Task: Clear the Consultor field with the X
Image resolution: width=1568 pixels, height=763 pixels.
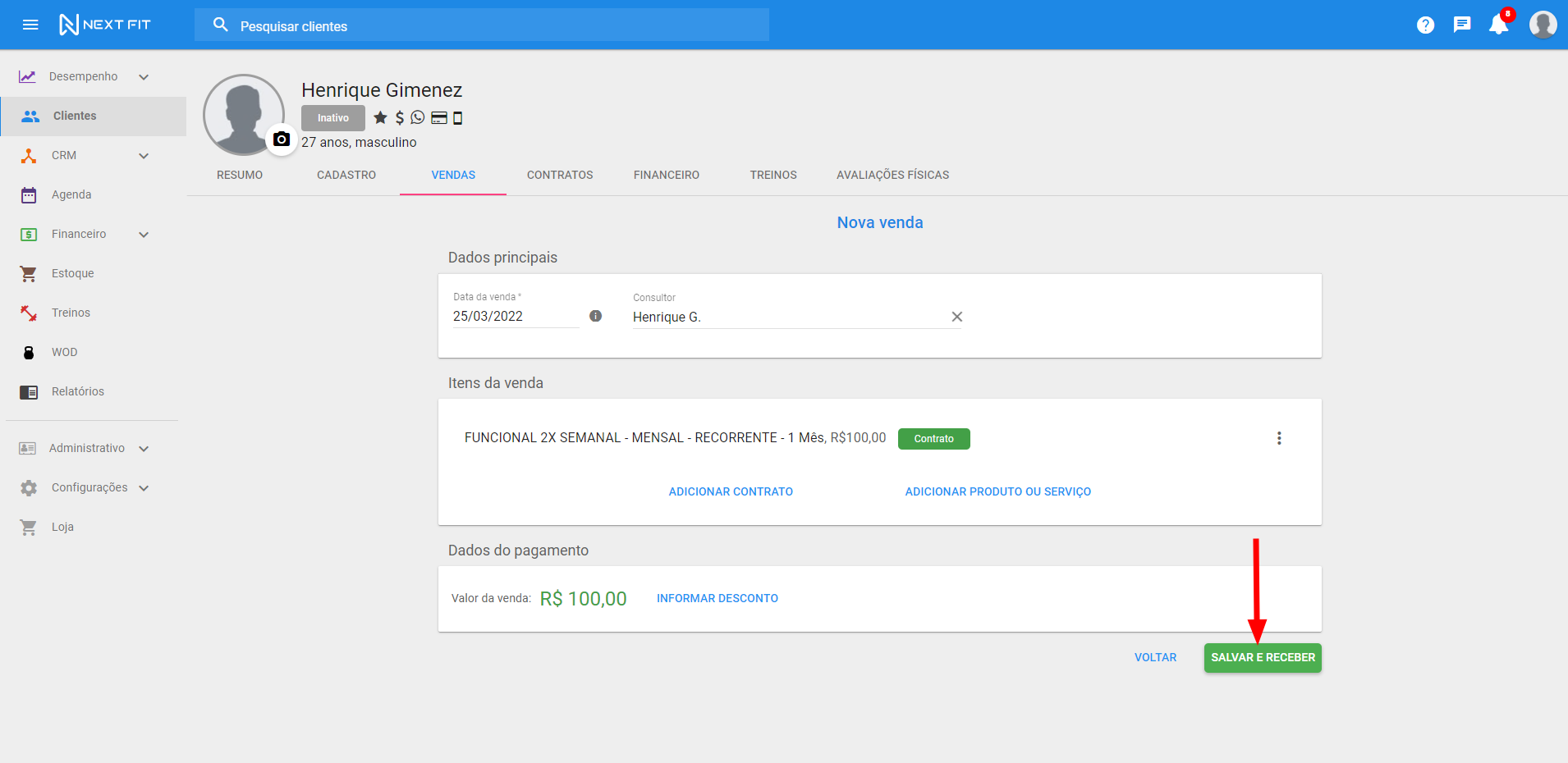Action: pyautogui.click(x=956, y=317)
